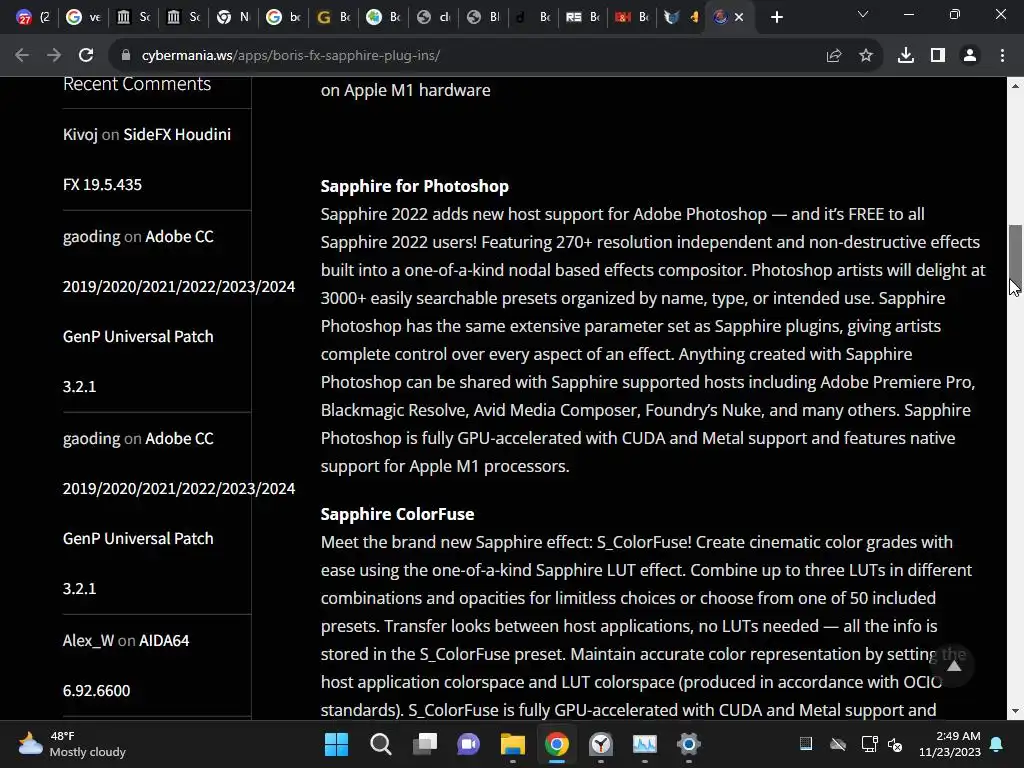Click the tray cloud sync icon
This screenshot has height=768, width=1024.
click(x=838, y=744)
